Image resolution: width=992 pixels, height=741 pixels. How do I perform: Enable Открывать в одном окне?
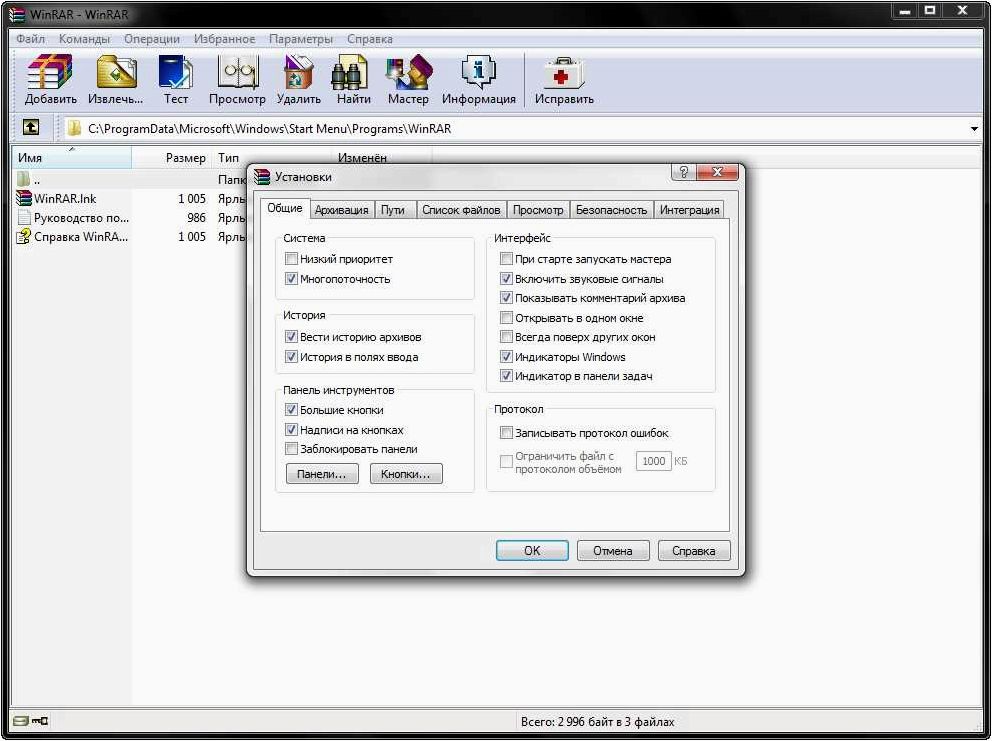(506, 318)
